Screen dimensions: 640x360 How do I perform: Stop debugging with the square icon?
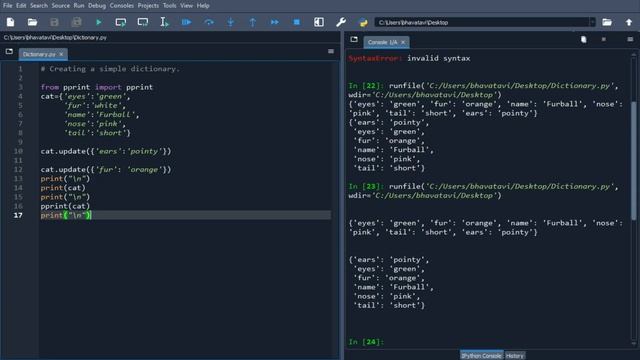297,22
